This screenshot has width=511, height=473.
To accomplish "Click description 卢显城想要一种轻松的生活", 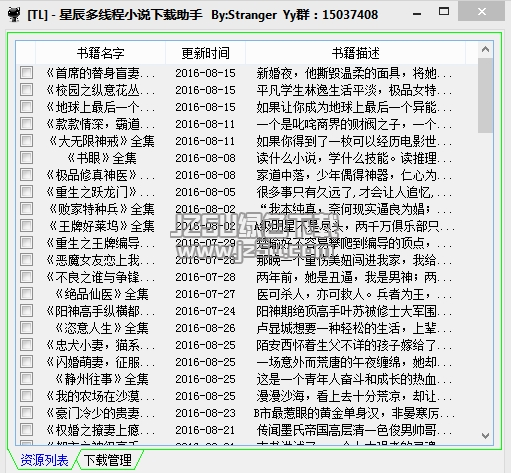I will [354, 328].
